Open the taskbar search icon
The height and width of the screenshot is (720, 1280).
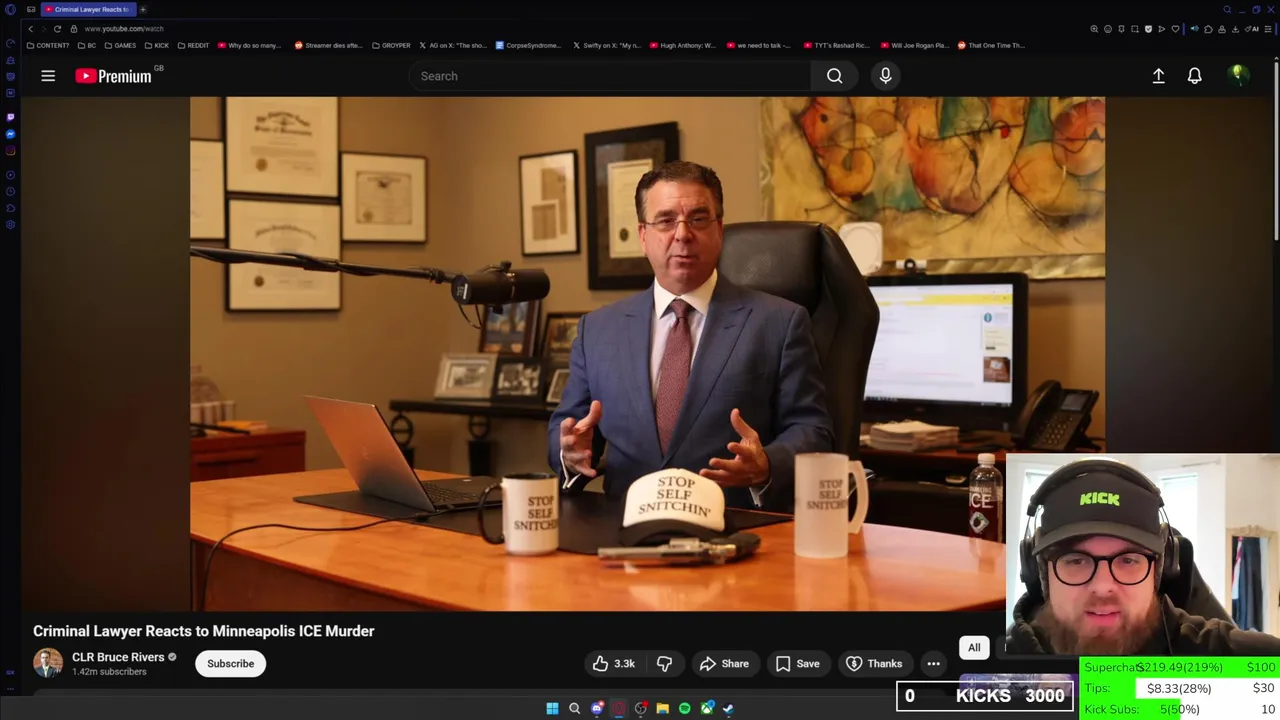coord(574,708)
